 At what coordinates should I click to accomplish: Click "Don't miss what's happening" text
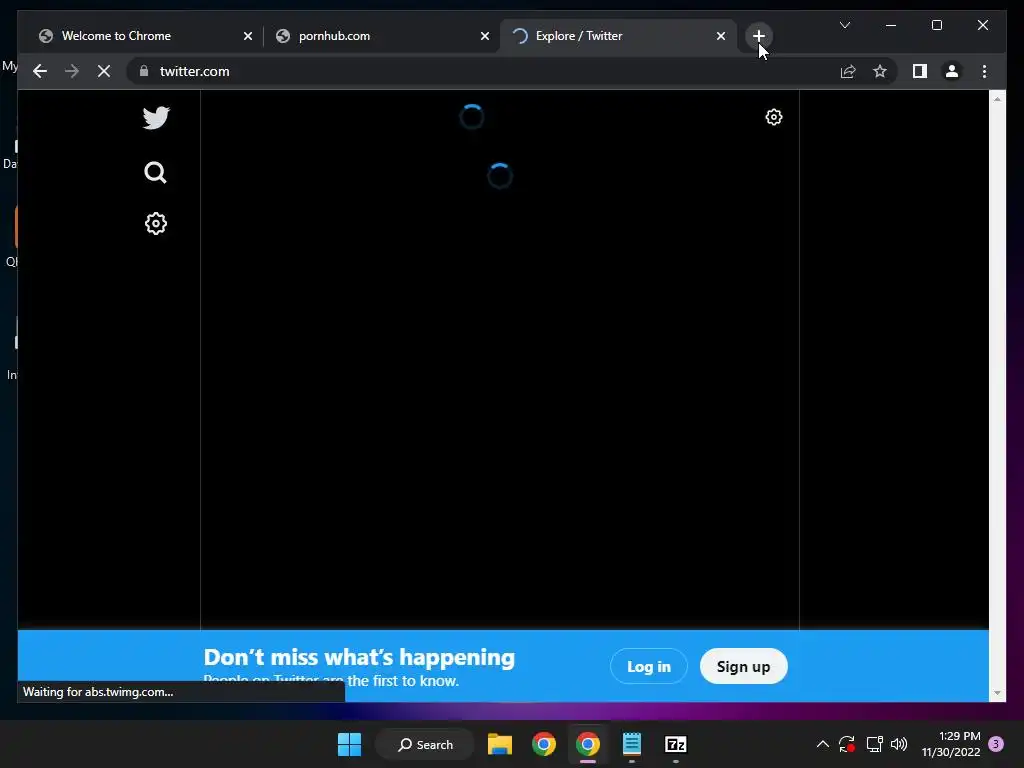click(359, 657)
